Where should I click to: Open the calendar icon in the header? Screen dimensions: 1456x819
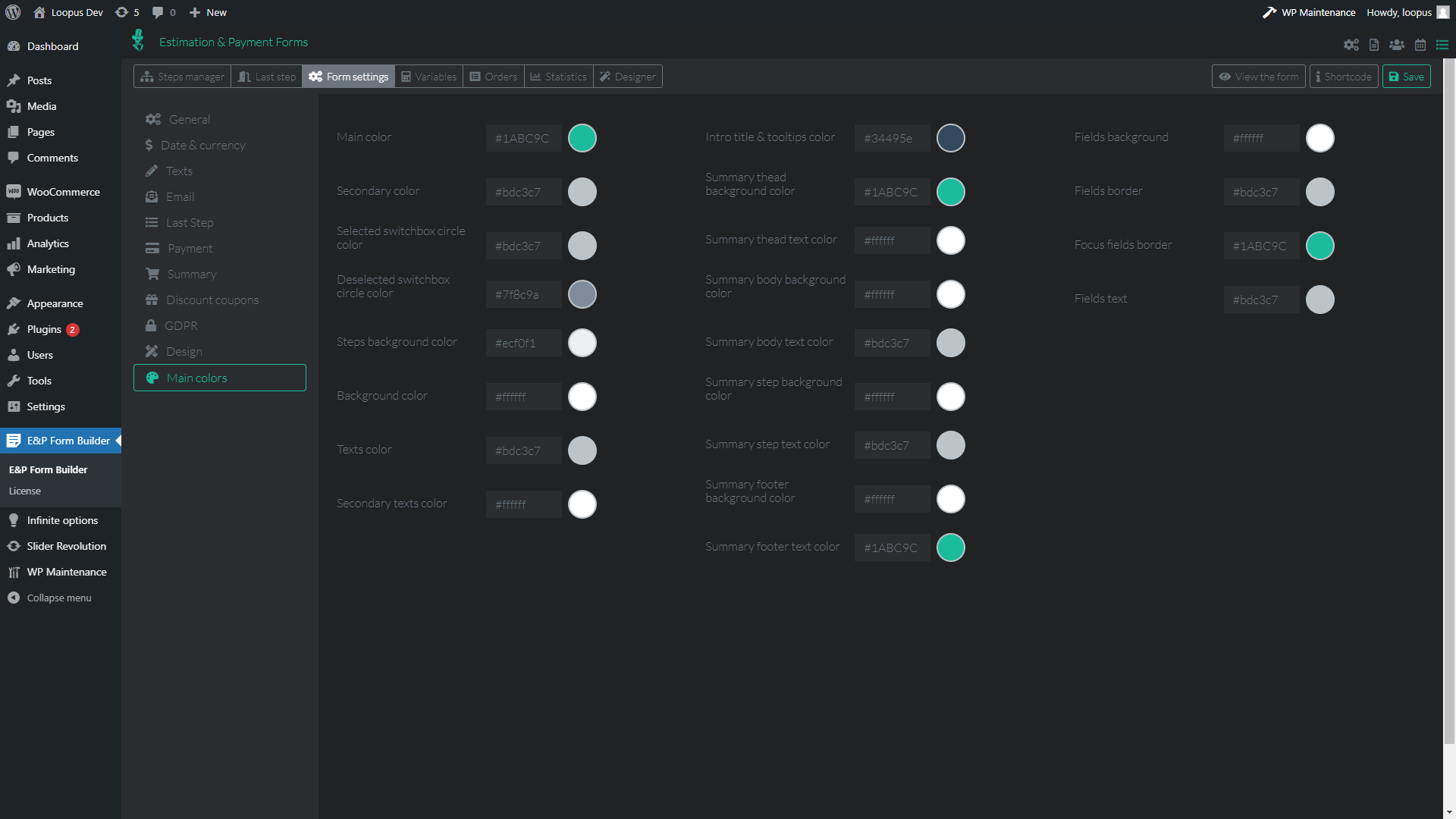click(x=1420, y=45)
